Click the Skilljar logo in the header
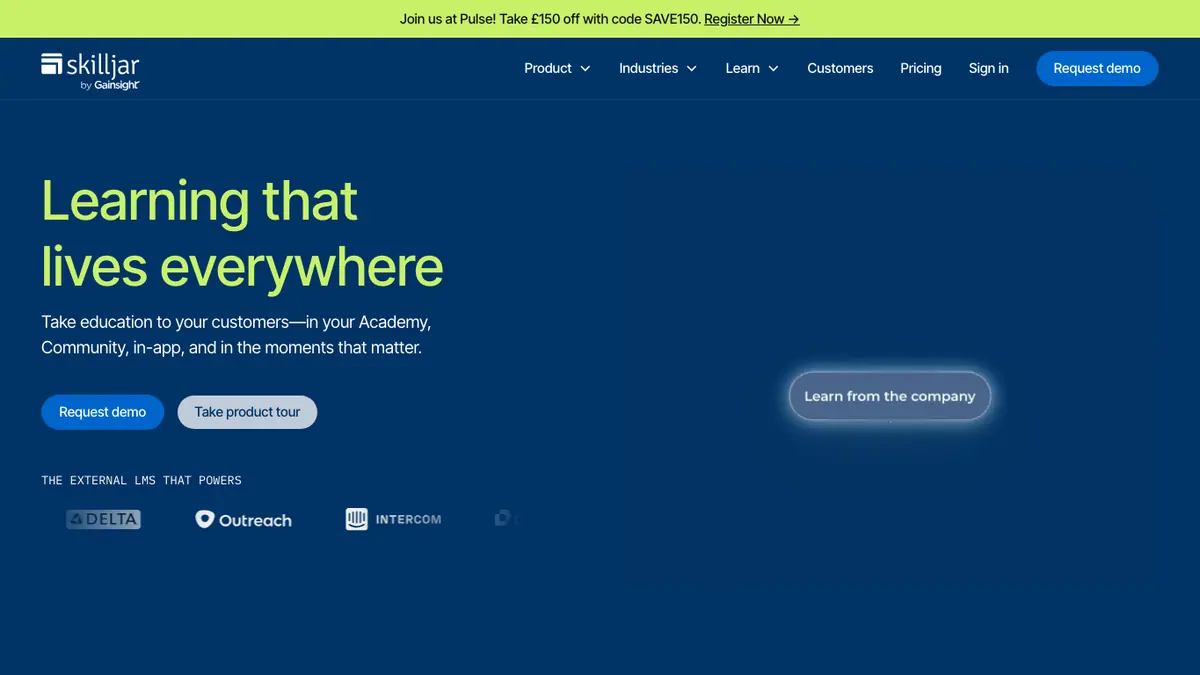This screenshot has width=1200, height=675. click(90, 70)
